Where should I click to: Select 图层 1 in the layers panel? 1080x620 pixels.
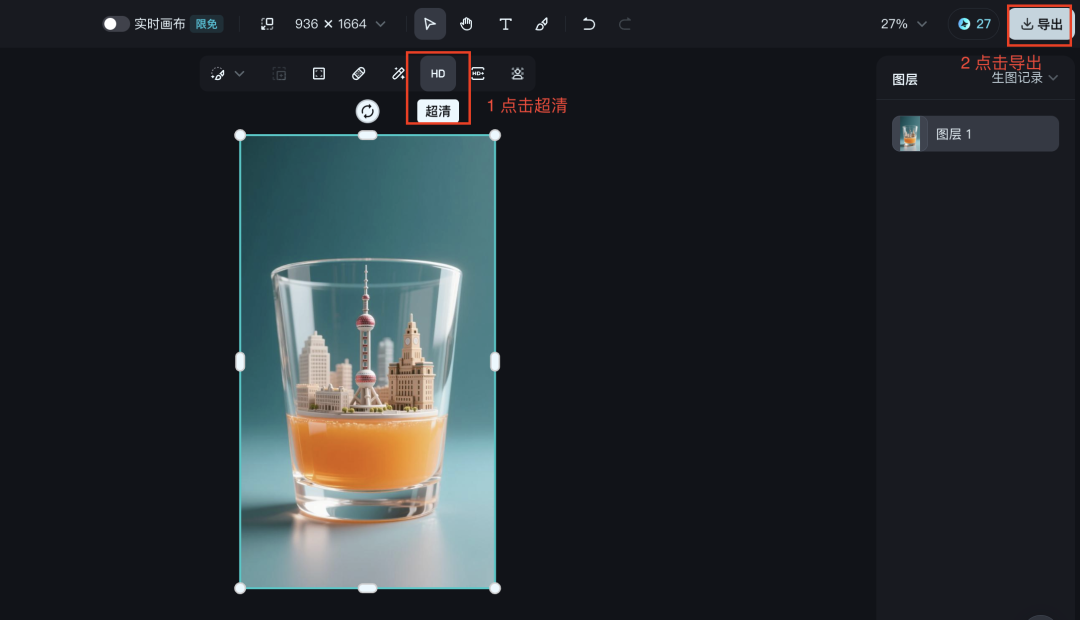tap(975, 134)
